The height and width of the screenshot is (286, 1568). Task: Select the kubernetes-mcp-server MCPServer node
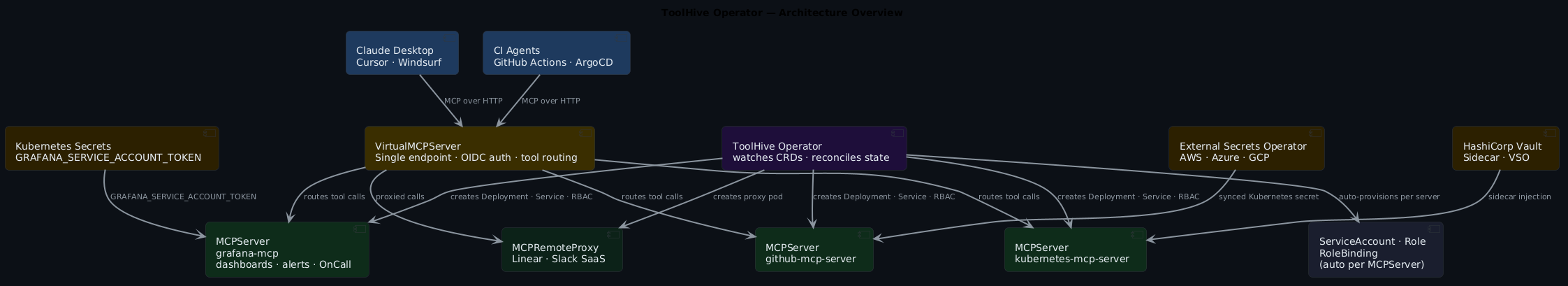(1076, 250)
